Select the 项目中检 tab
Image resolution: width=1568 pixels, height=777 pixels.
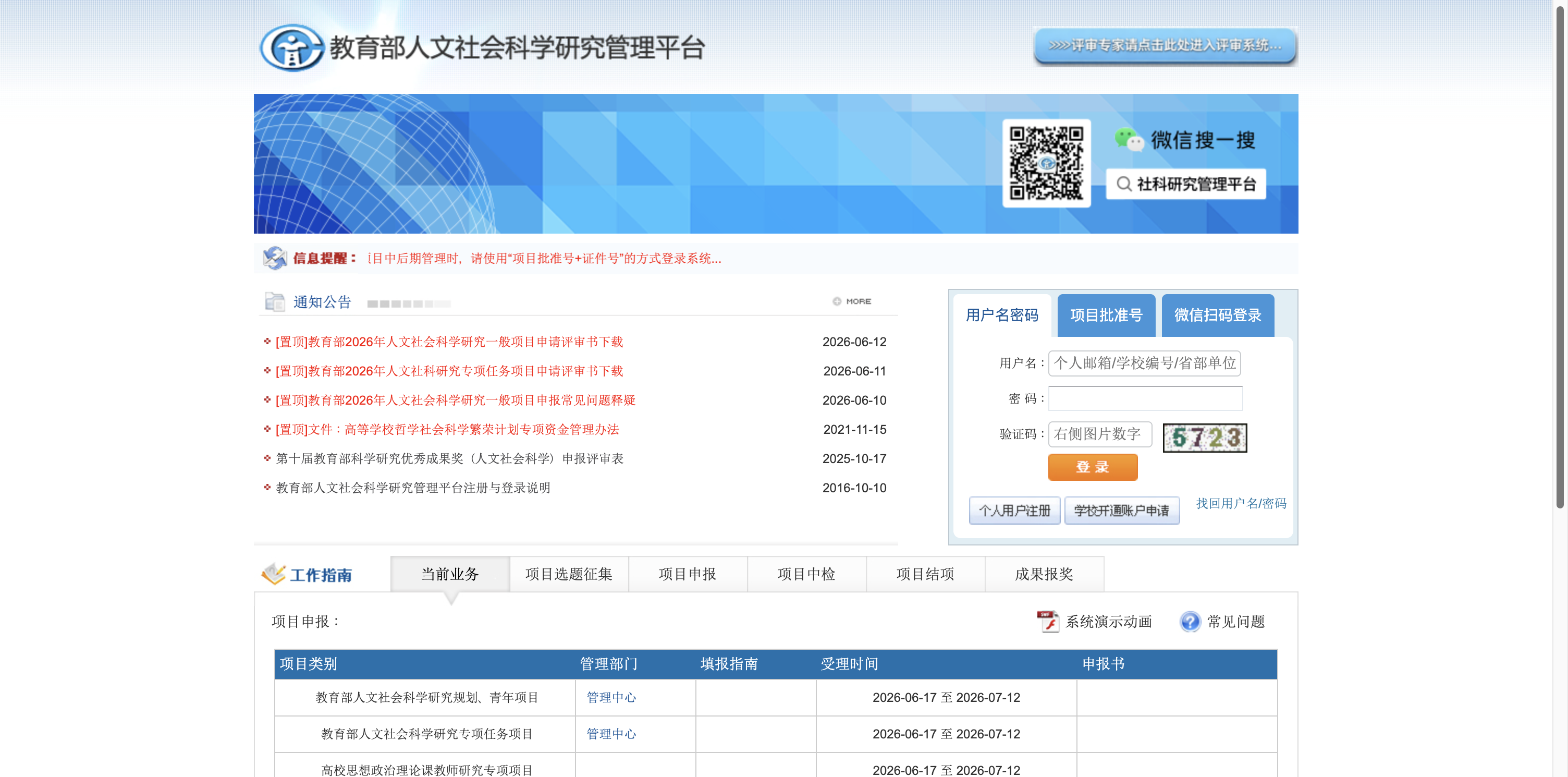pyautogui.click(x=806, y=574)
